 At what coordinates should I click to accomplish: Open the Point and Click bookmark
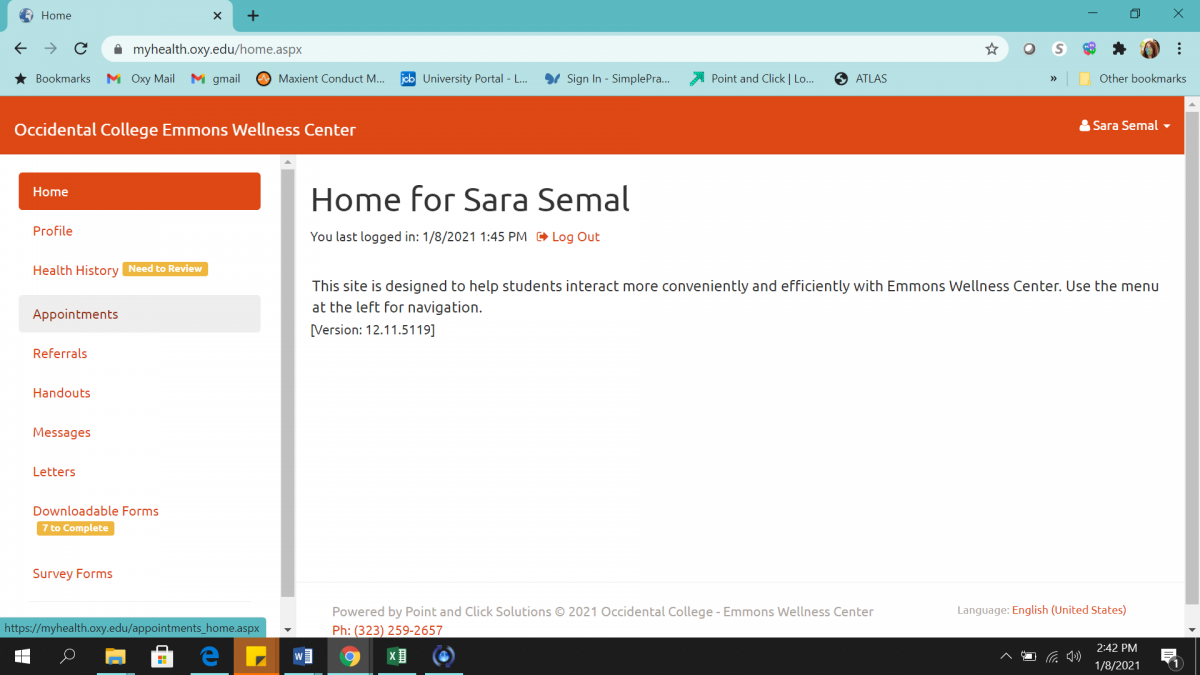click(x=752, y=78)
